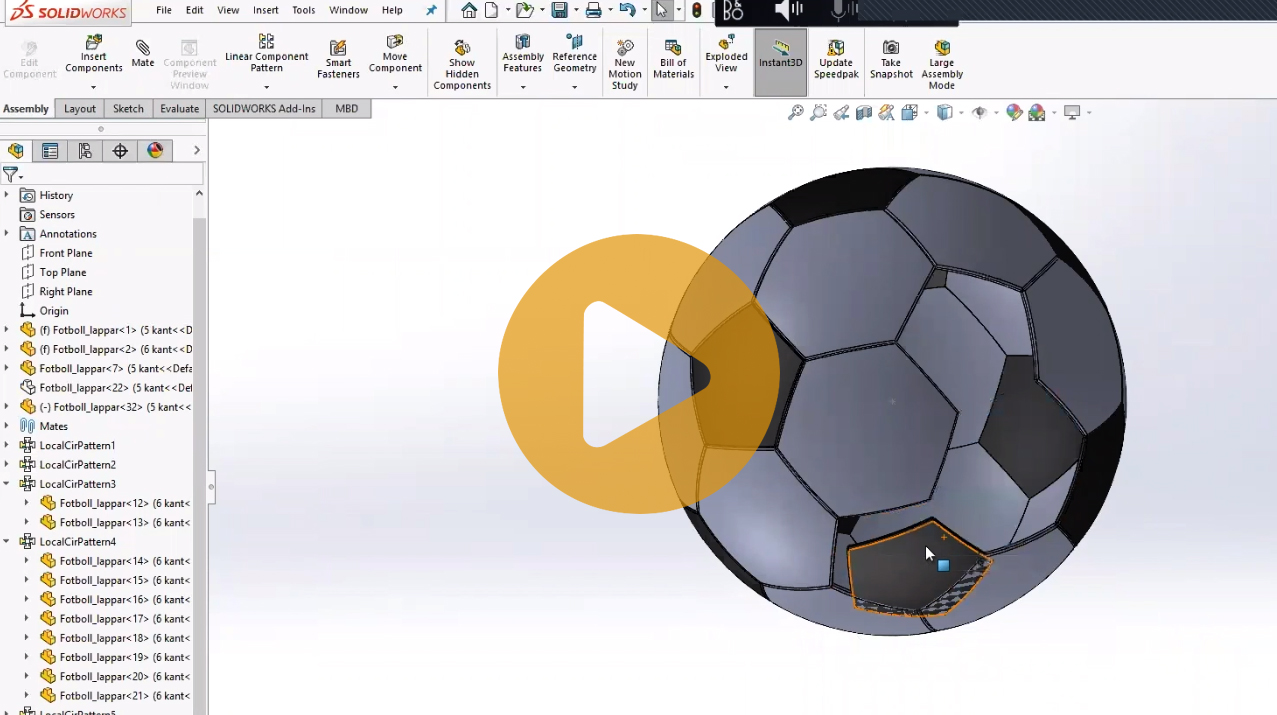This screenshot has height=715, width=1277.
Task: Open the ConfigurationManager tab icon
Action: tap(85, 151)
